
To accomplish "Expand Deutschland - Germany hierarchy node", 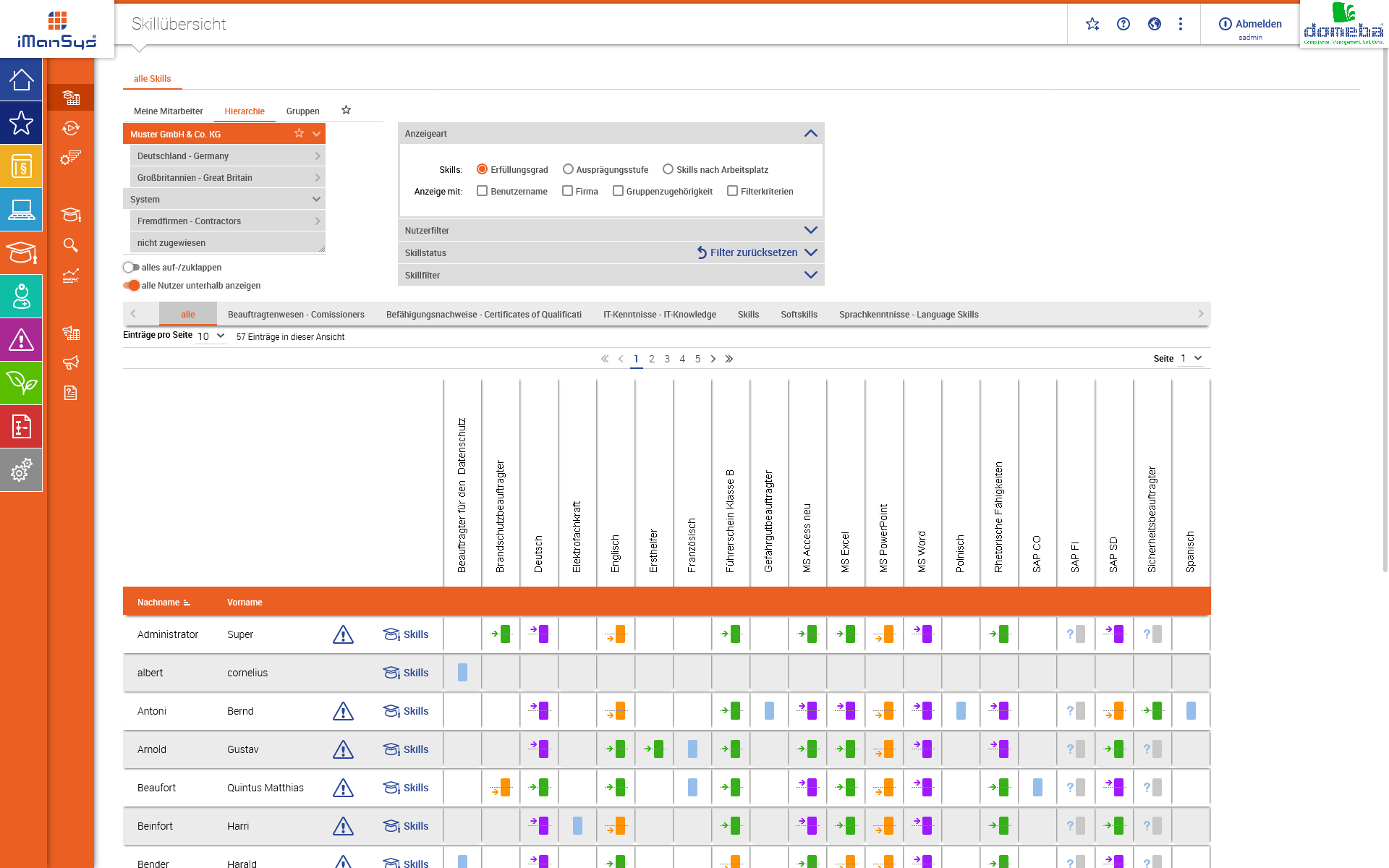I will point(317,156).
